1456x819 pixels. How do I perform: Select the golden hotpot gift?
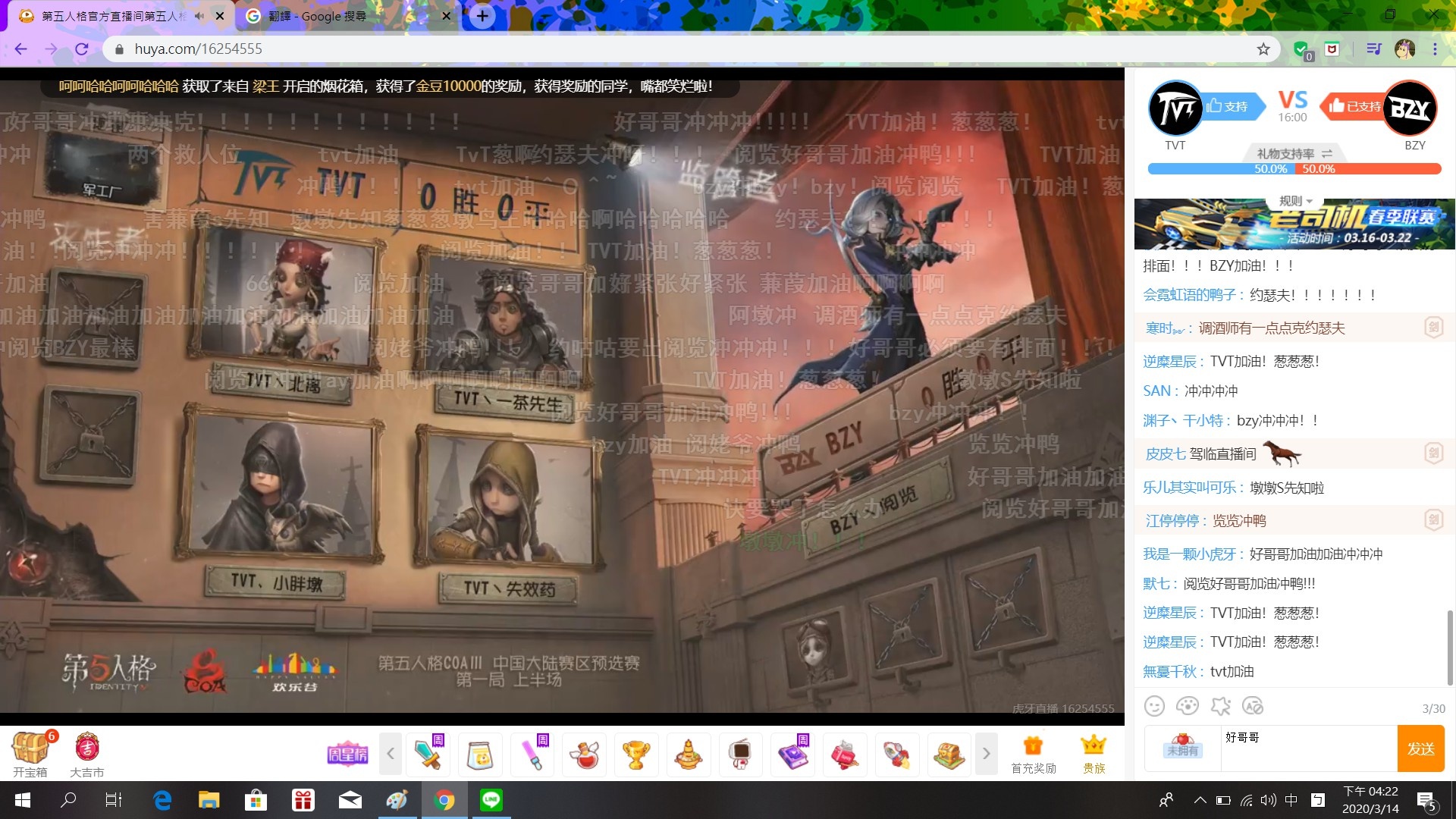[x=689, y=755]
